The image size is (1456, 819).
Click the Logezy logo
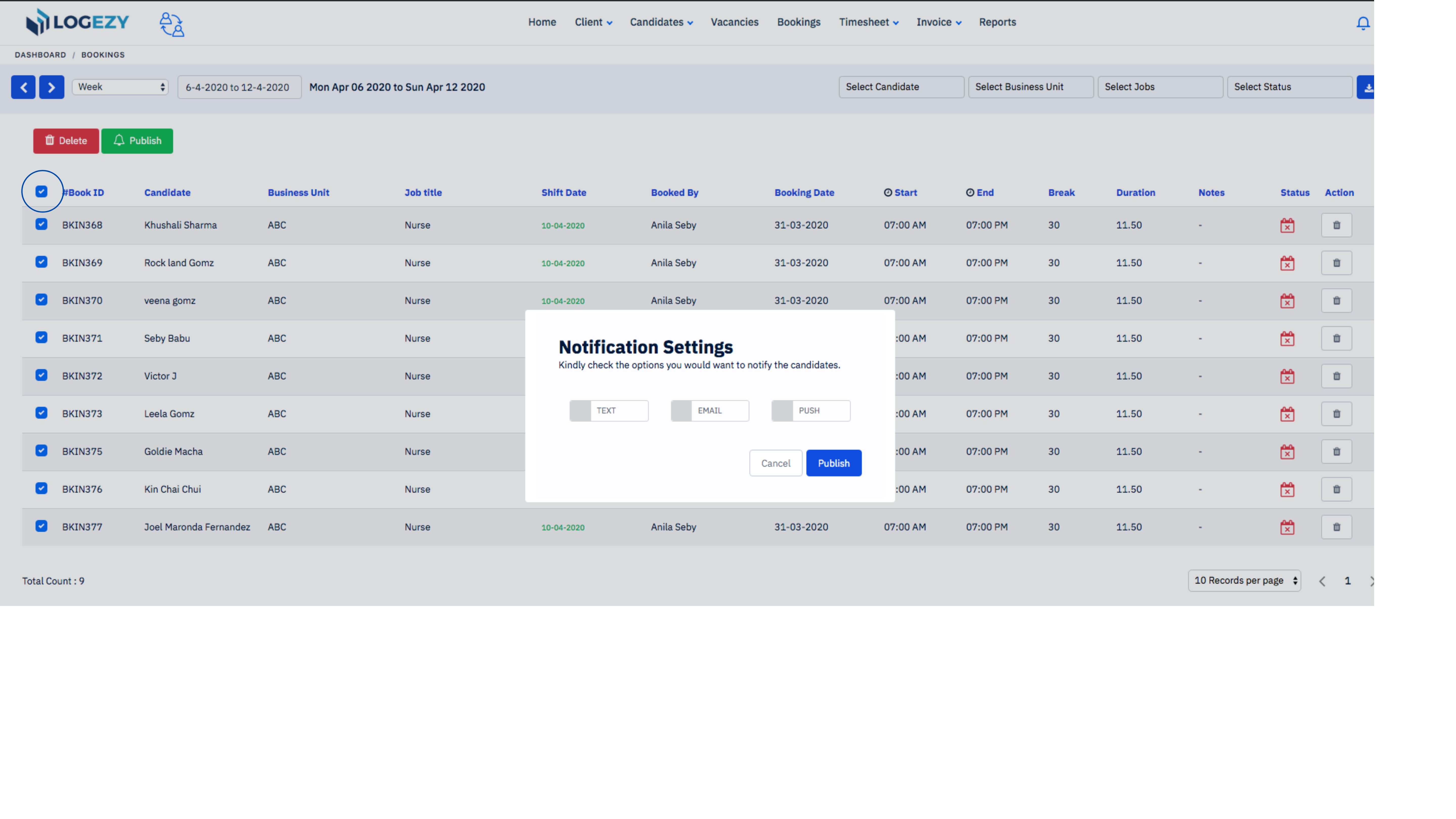pos(77,22)
